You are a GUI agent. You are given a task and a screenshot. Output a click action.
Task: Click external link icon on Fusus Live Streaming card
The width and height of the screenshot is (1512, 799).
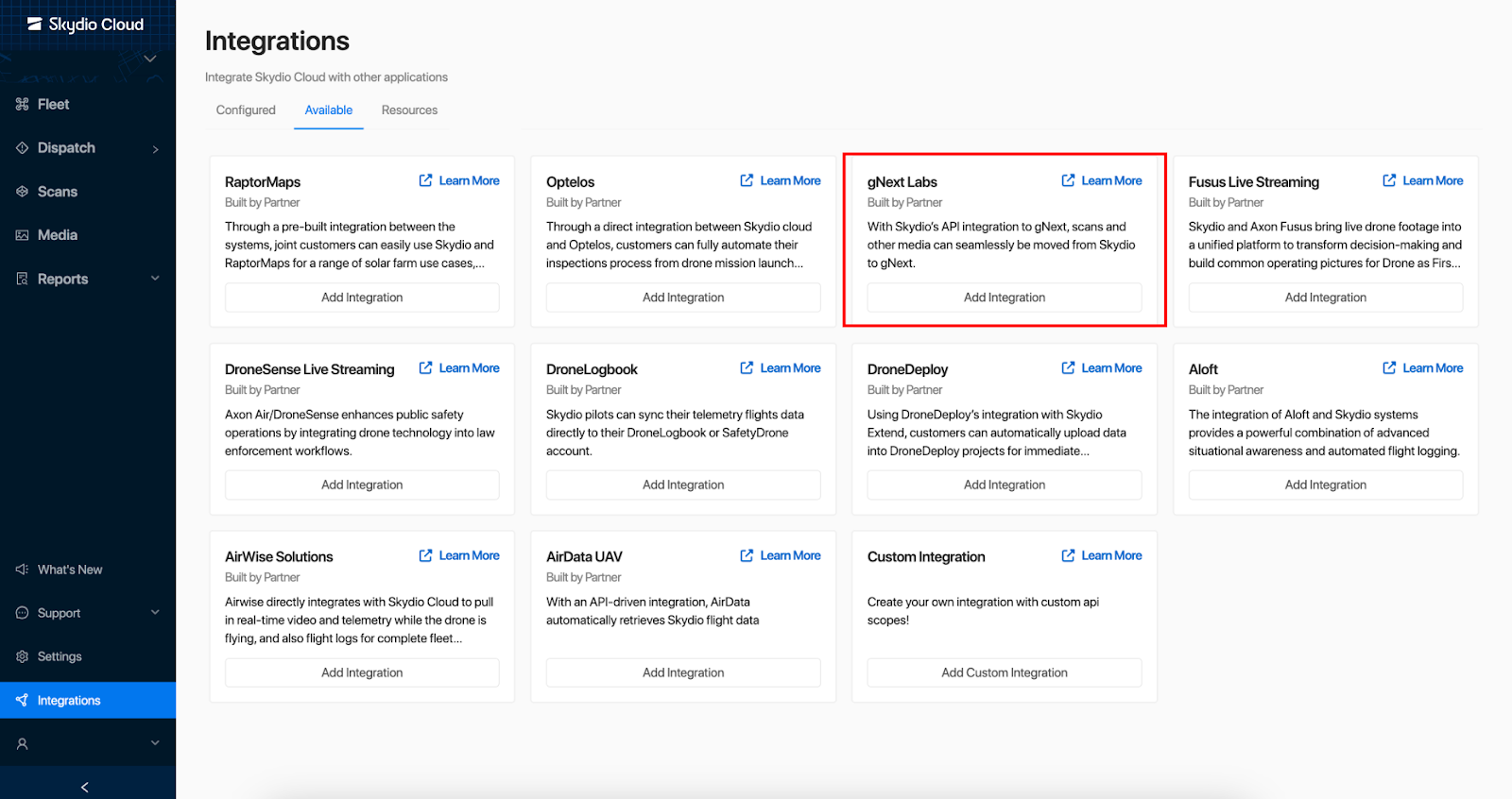(x=1389, y=180)
